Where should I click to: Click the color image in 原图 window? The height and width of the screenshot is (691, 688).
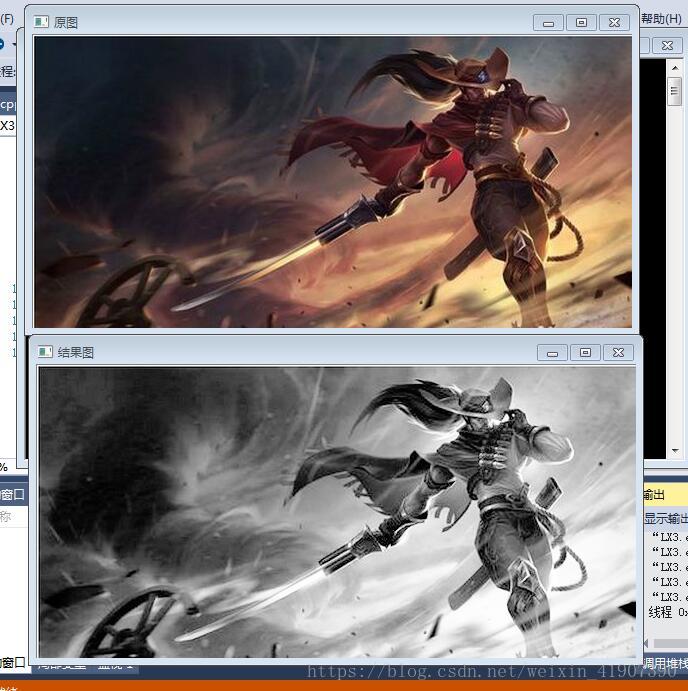click(333, 182)
